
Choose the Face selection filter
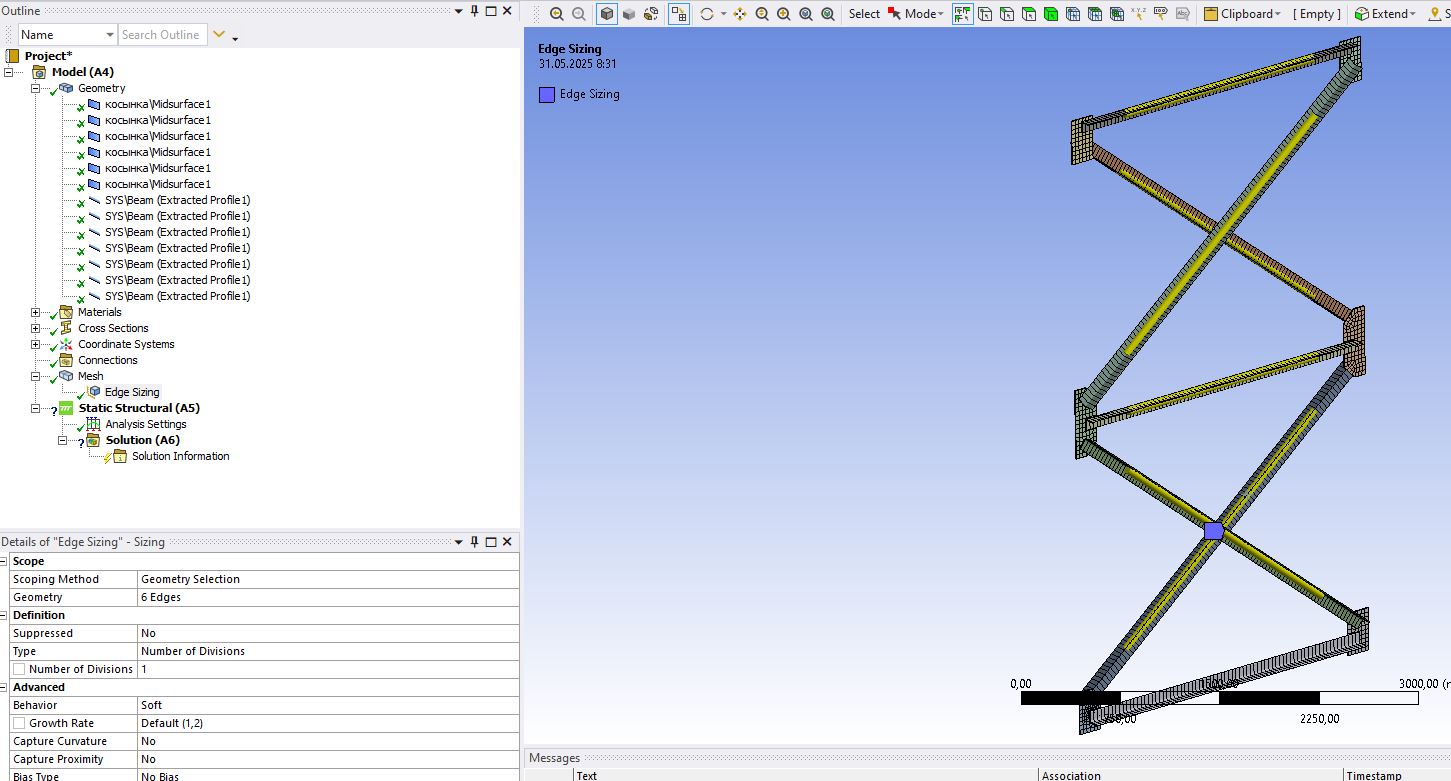(1029, 14)
